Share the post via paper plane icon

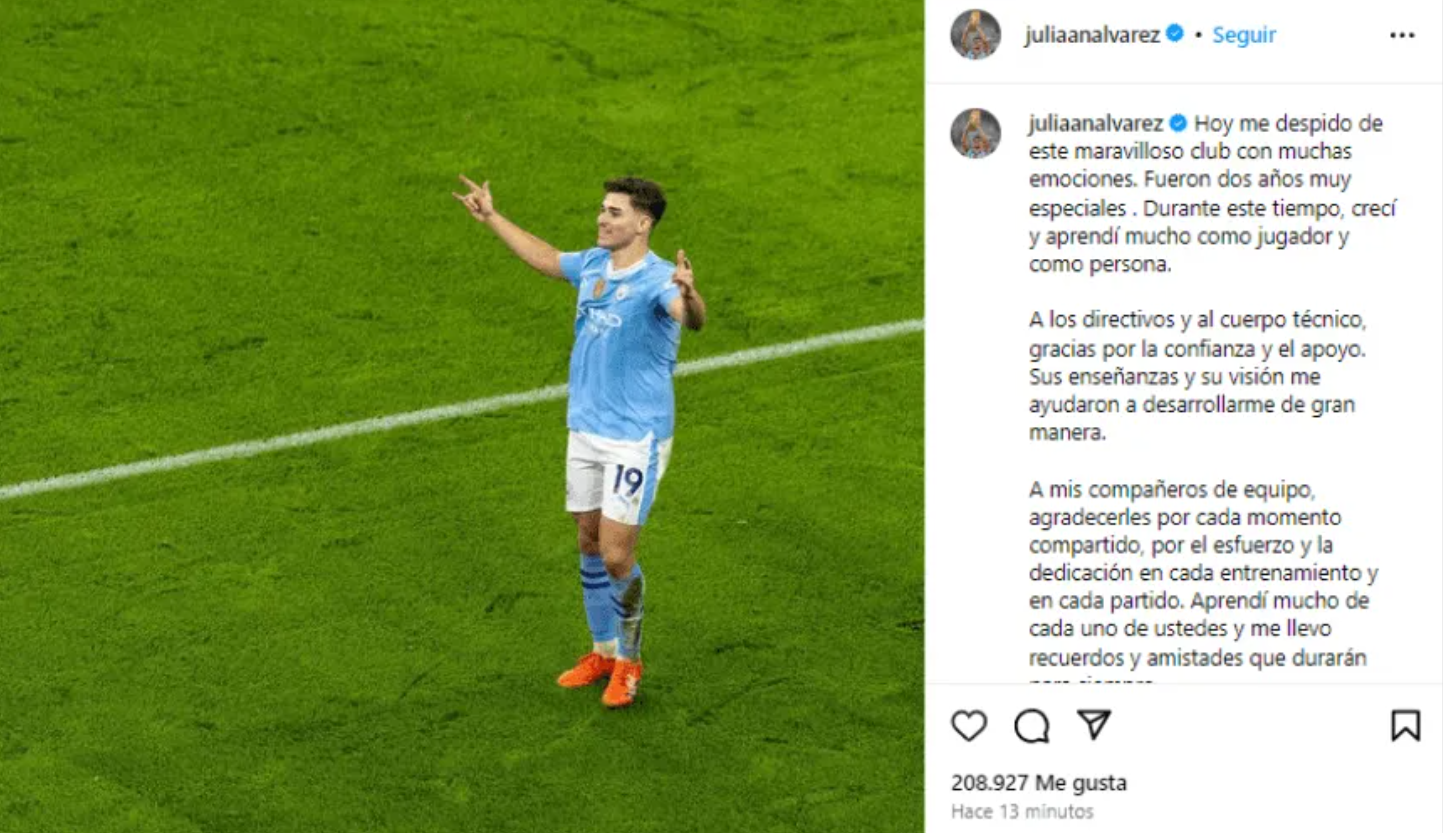pyautogui.click(x=1094, y=725)
